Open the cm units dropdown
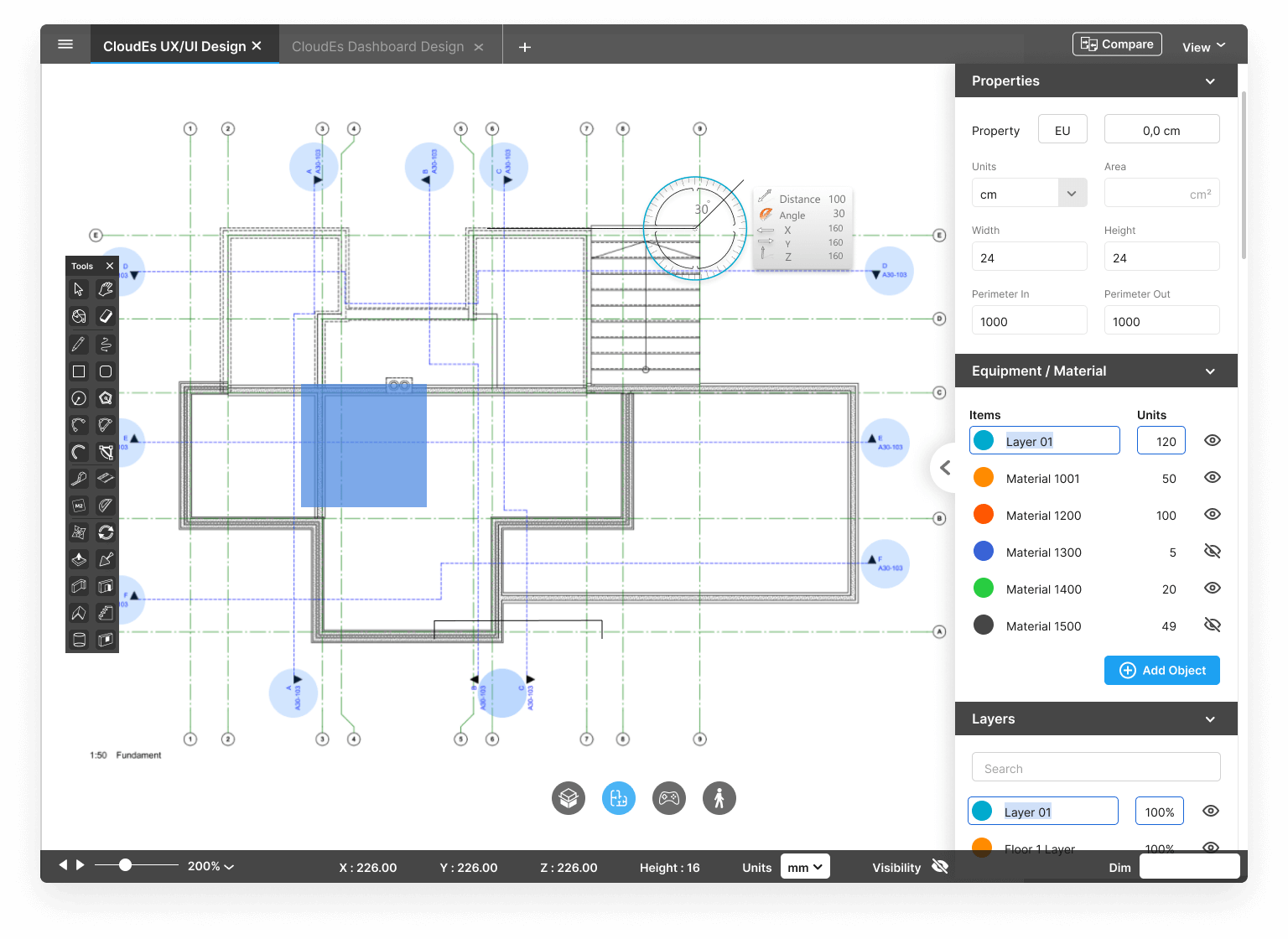 point(1072,194)
